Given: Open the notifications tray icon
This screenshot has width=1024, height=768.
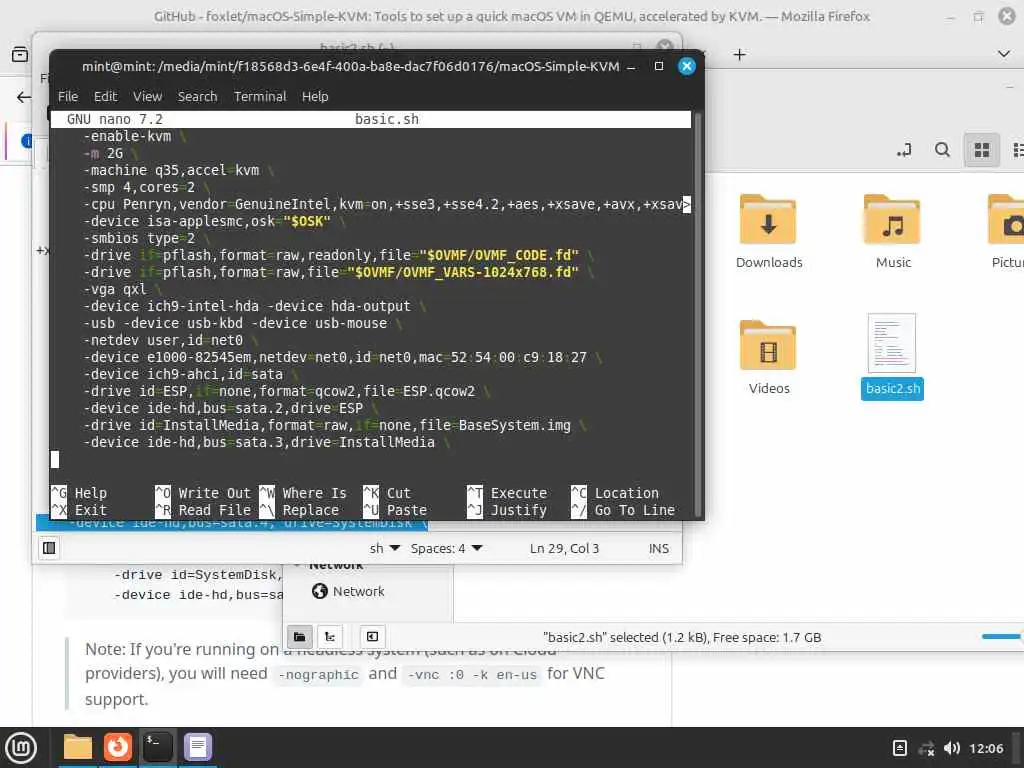Looking at the screenshot, I should (x=899, y=748).
